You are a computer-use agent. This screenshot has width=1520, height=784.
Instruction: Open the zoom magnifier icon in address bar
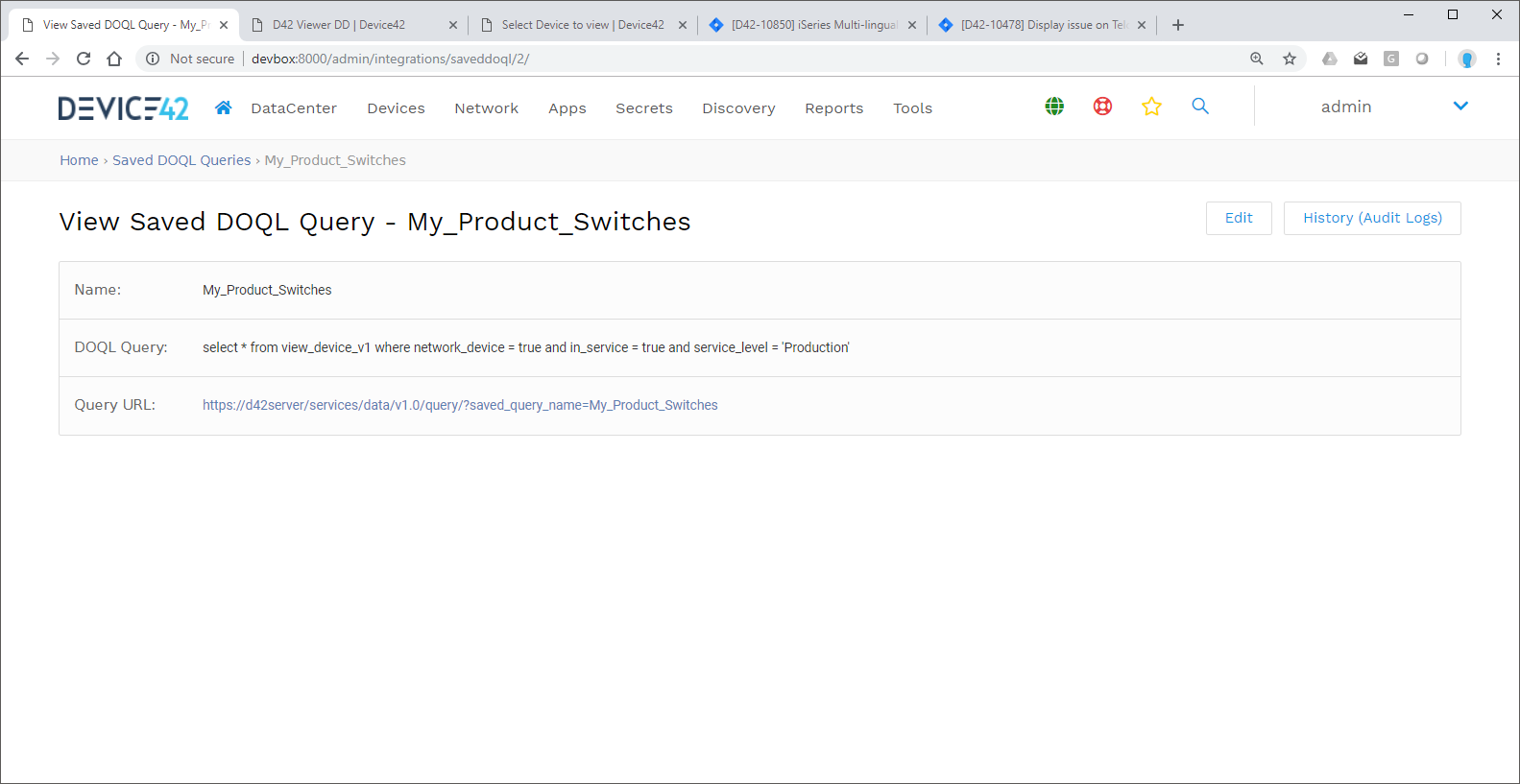1257,59
